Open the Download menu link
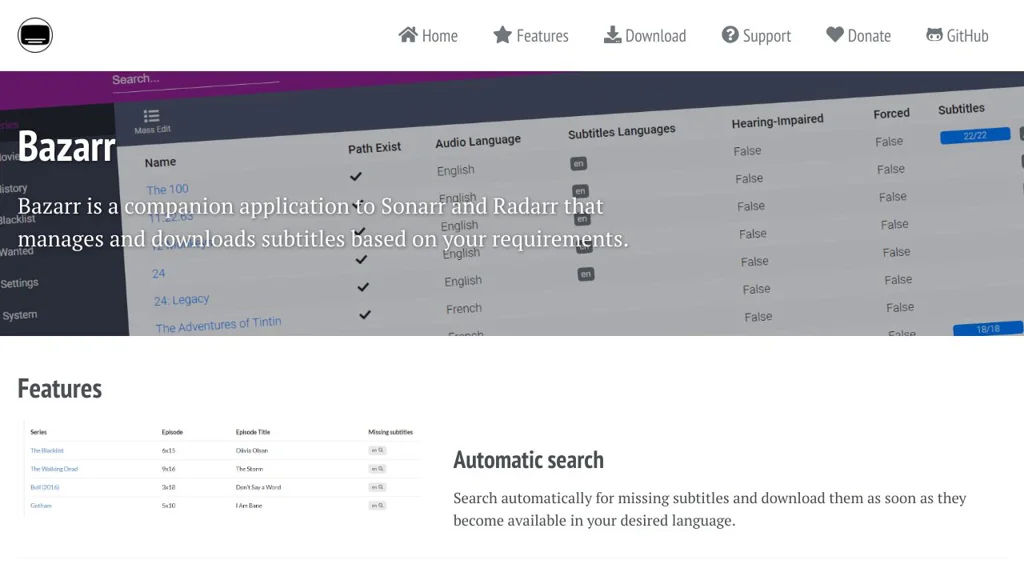This screenshot has width=1024, height=576. (645, 35)
